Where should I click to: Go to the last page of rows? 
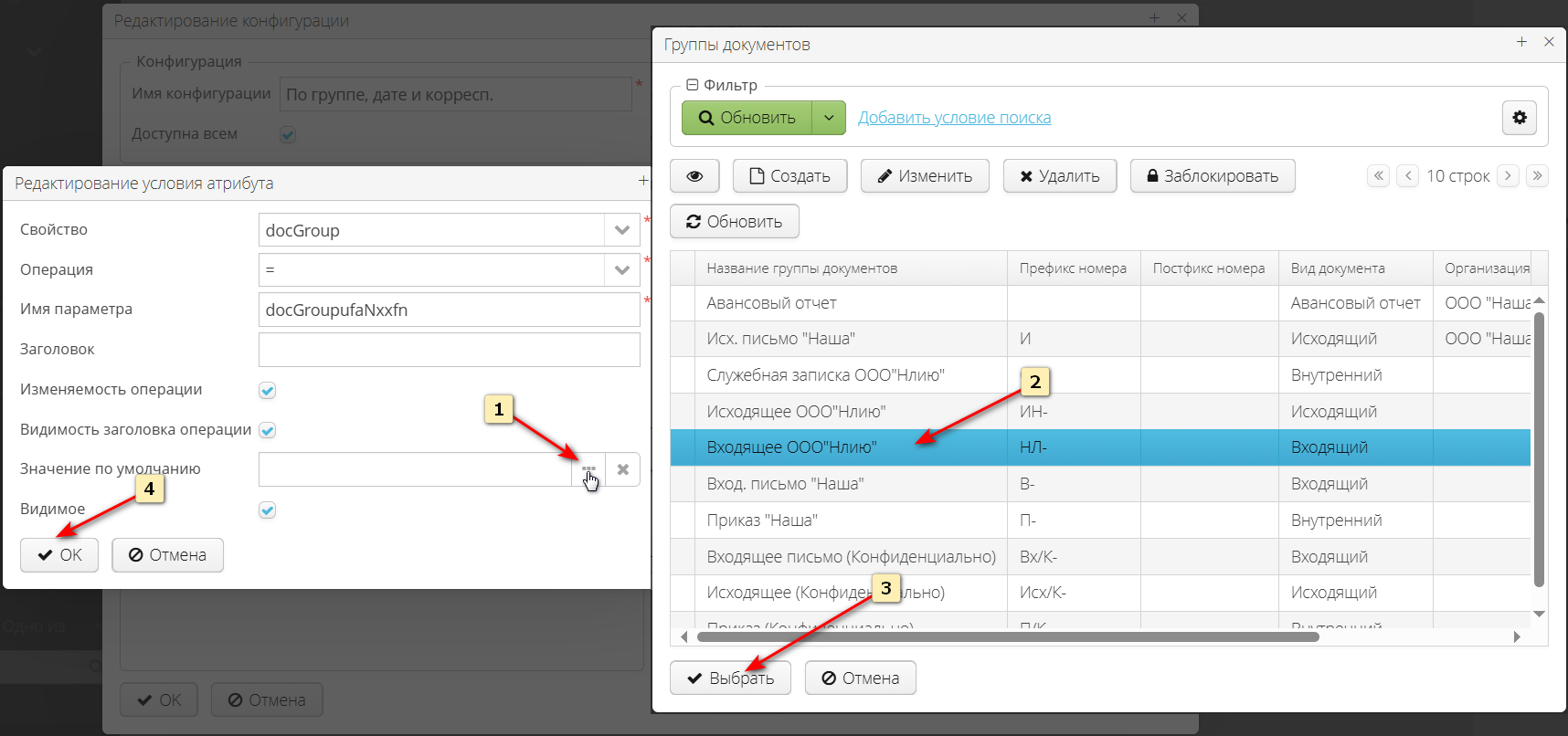(1538, 175)
